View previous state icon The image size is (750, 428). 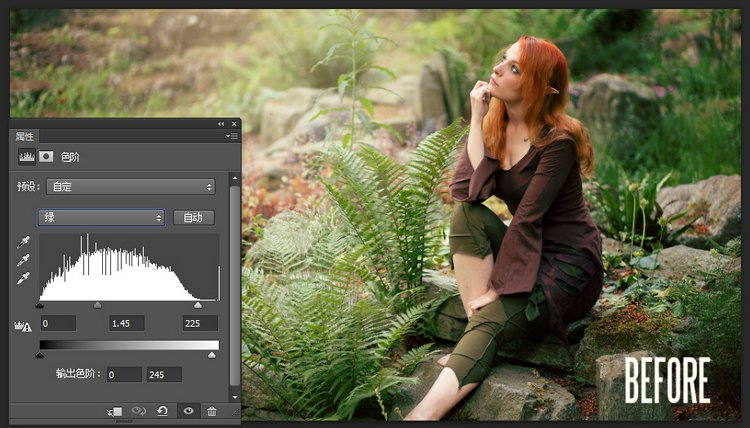[139, 411]
